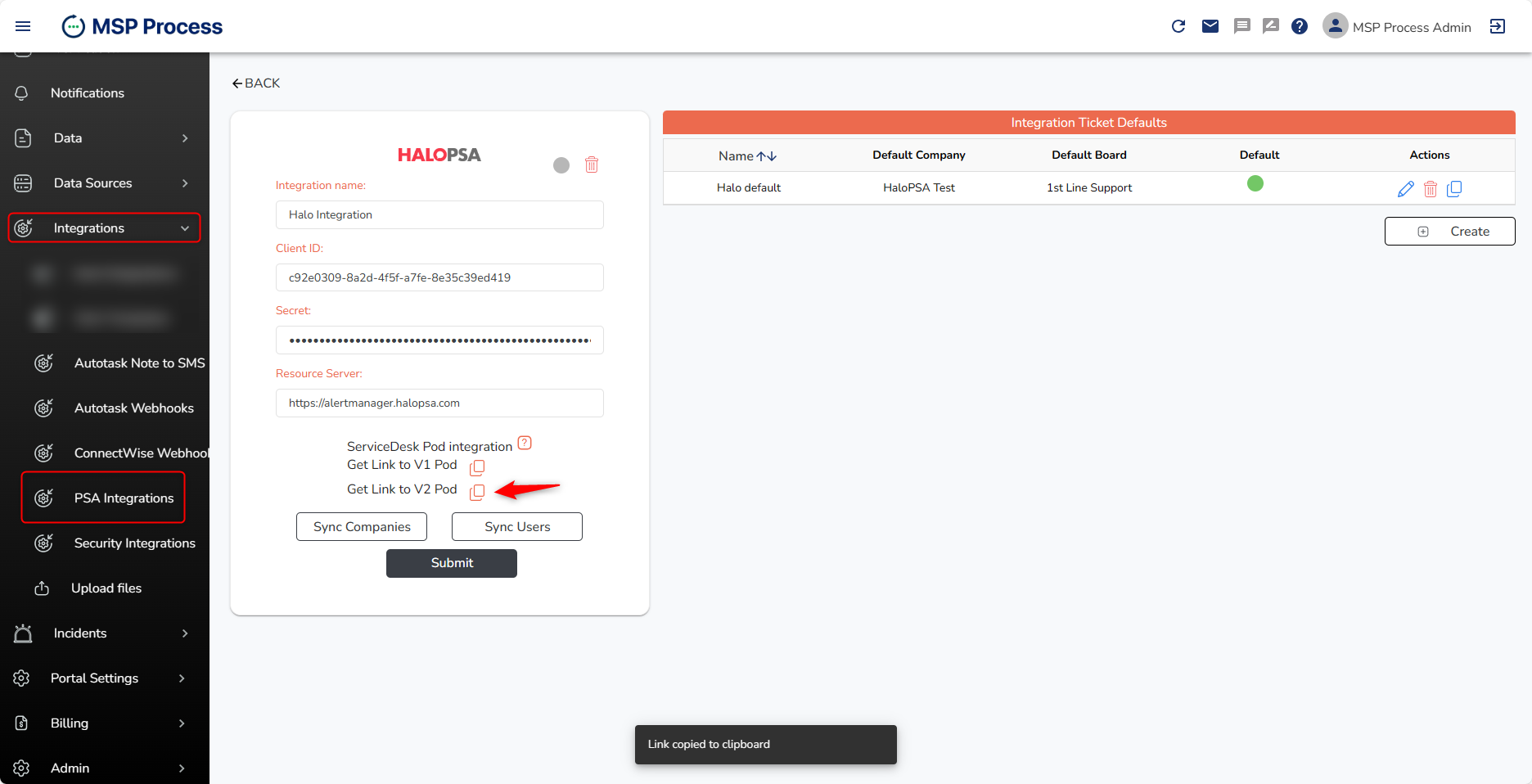The image size is (1532, 784).
Task: Click the MSP Process Admin username
Action: coord(1412,27)
